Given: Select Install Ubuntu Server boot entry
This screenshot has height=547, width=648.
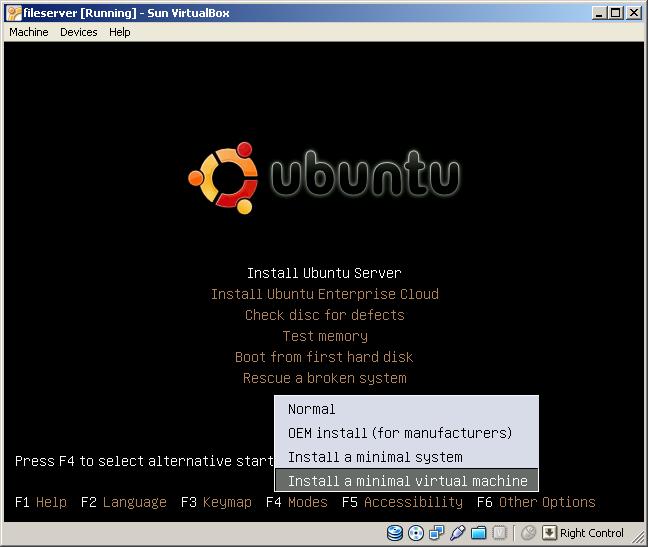Looking at the screenshot, I should [x=324, y=273].
